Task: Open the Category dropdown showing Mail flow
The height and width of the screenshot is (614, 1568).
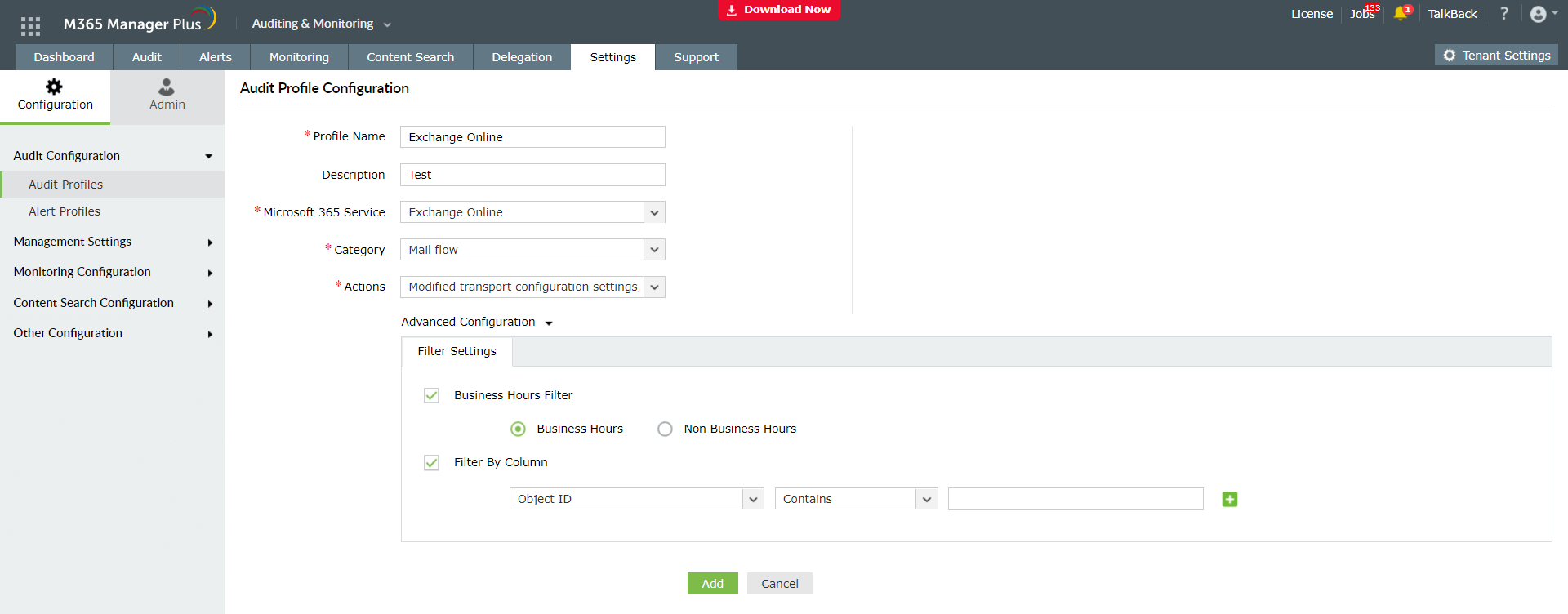Action: coord(532,250)
